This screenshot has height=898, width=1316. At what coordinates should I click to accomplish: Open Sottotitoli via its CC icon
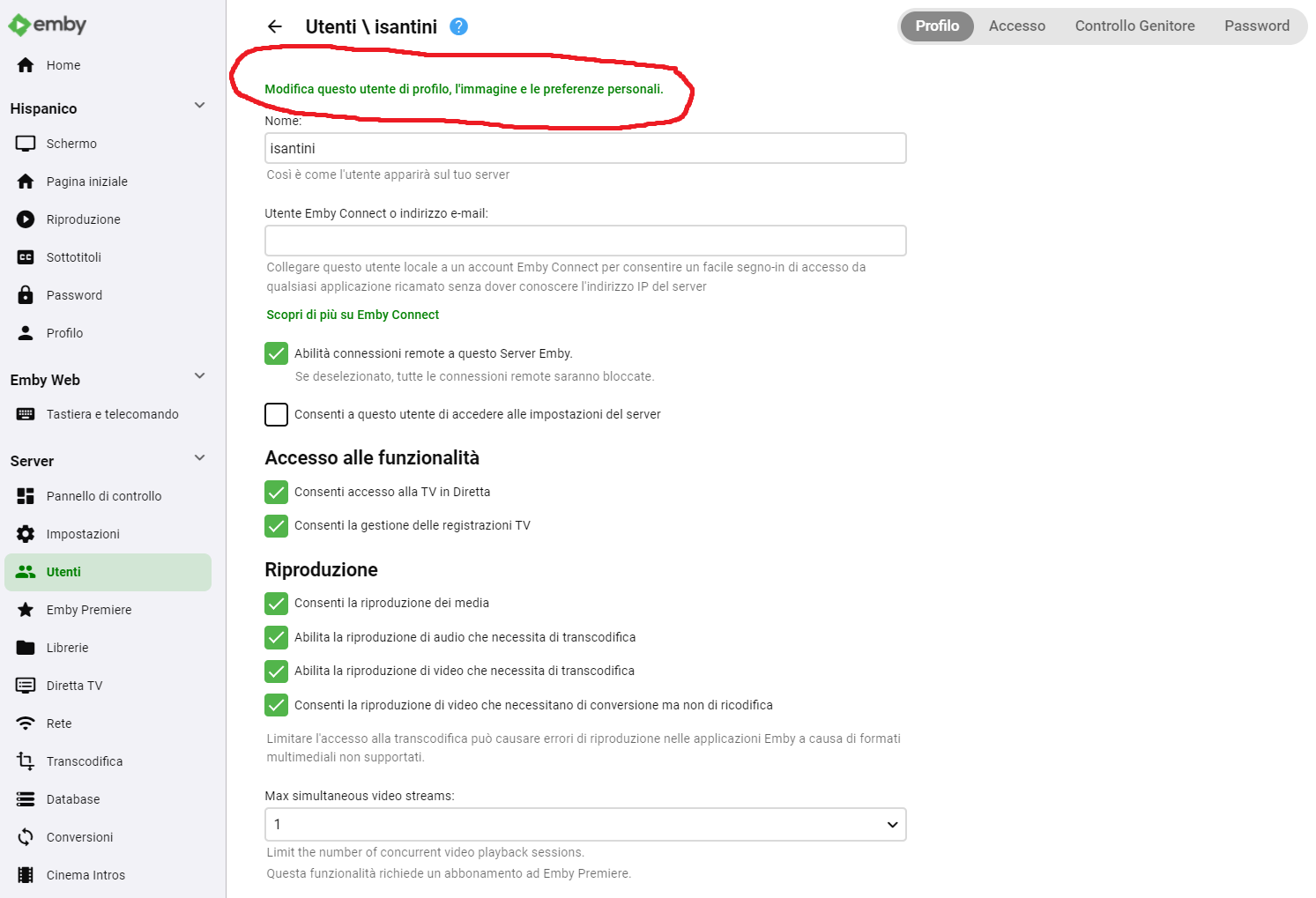[26, 257]
